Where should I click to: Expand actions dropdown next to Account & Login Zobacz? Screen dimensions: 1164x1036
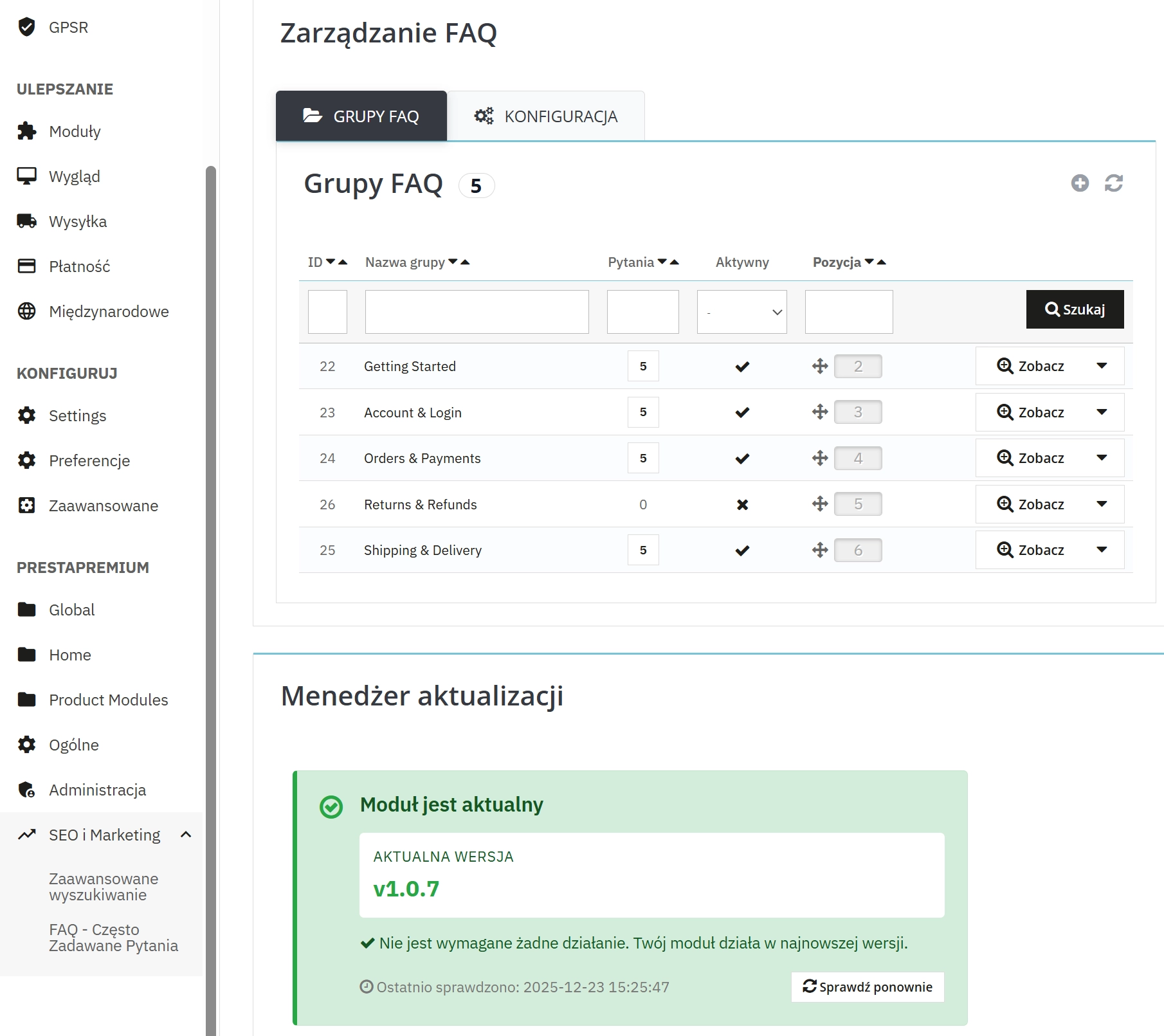coord(1101,412)
